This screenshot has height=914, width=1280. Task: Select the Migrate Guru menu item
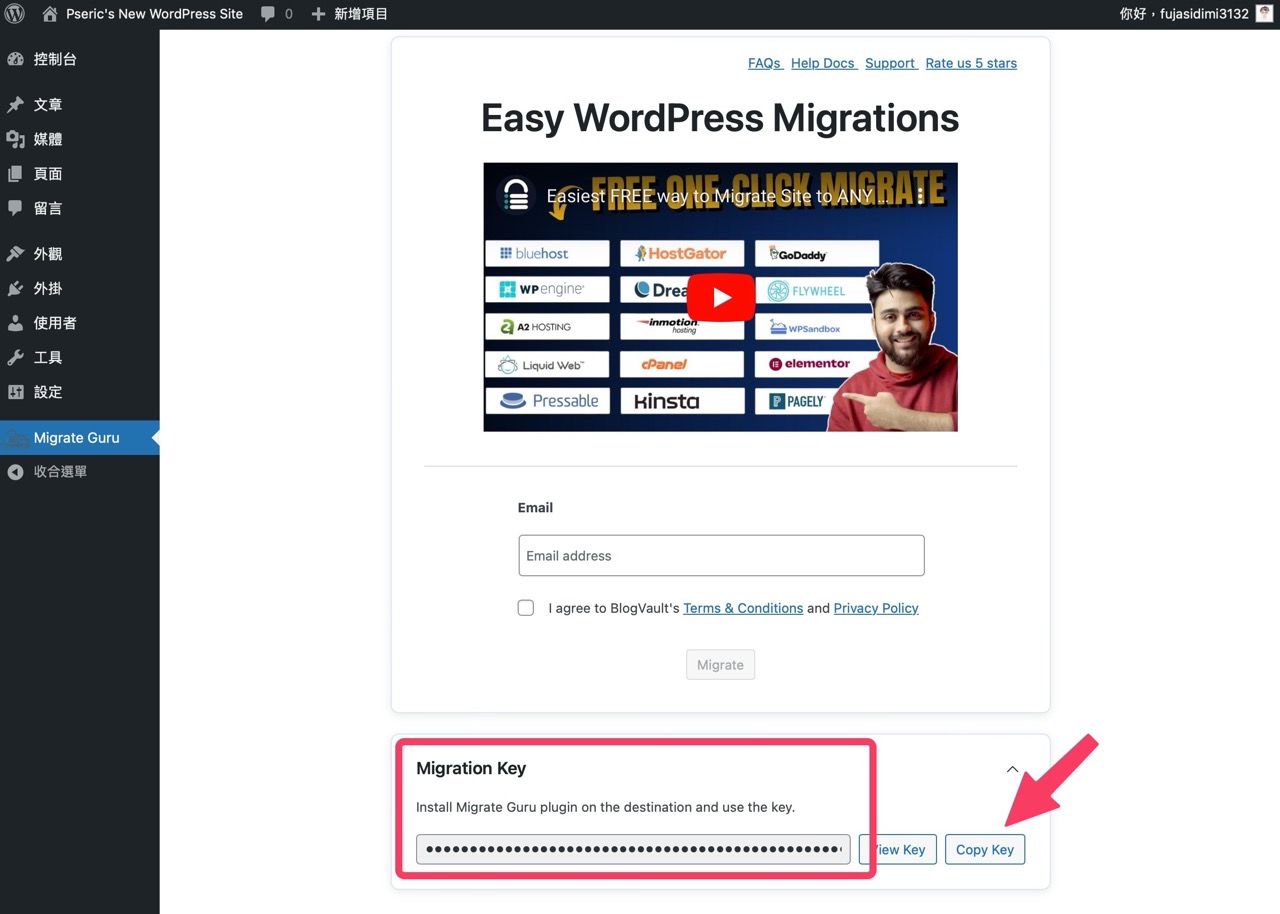[80, 437]
